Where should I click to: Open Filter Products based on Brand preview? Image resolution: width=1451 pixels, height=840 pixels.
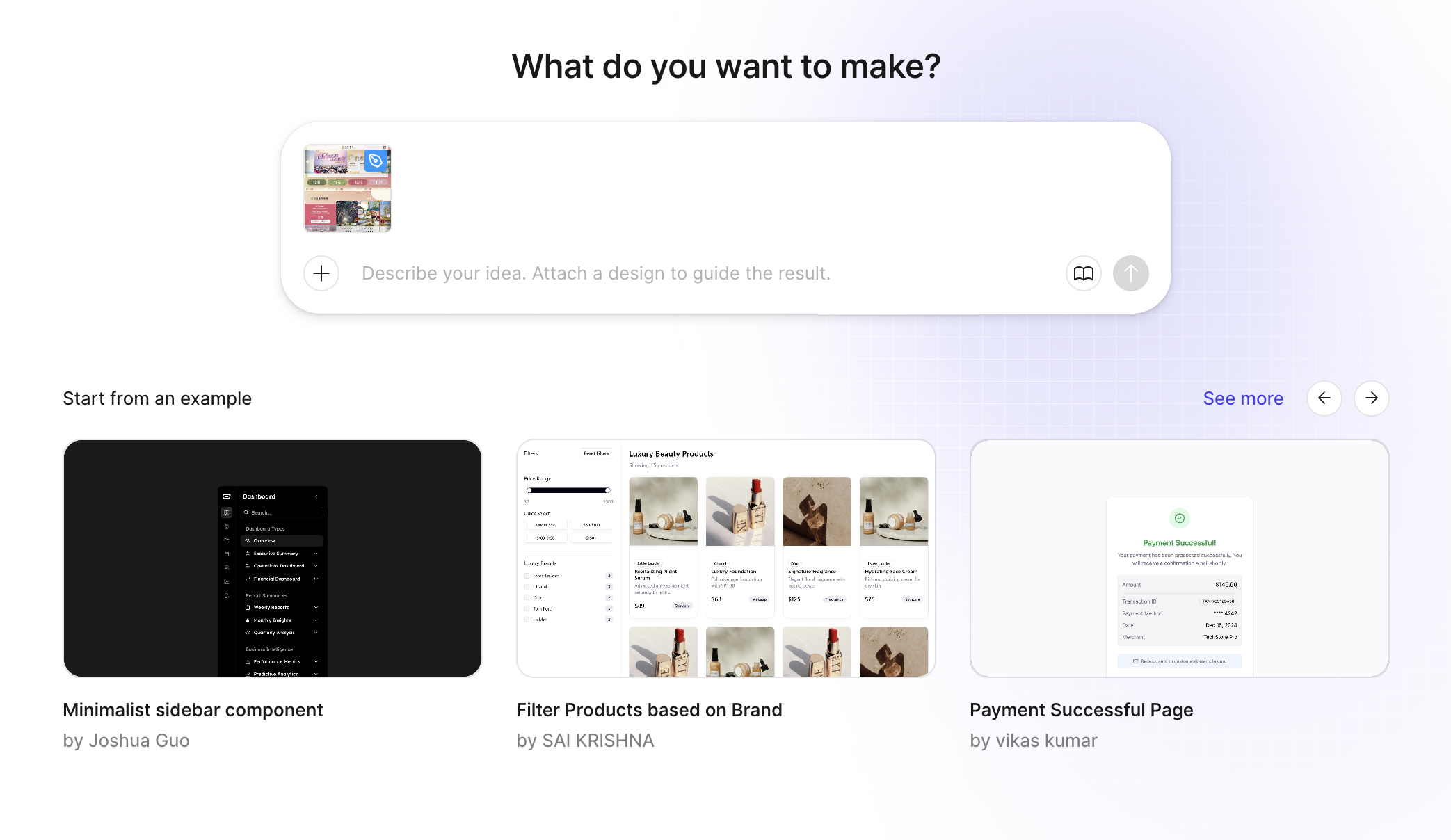pyautogui.click(x=725, y=558)
